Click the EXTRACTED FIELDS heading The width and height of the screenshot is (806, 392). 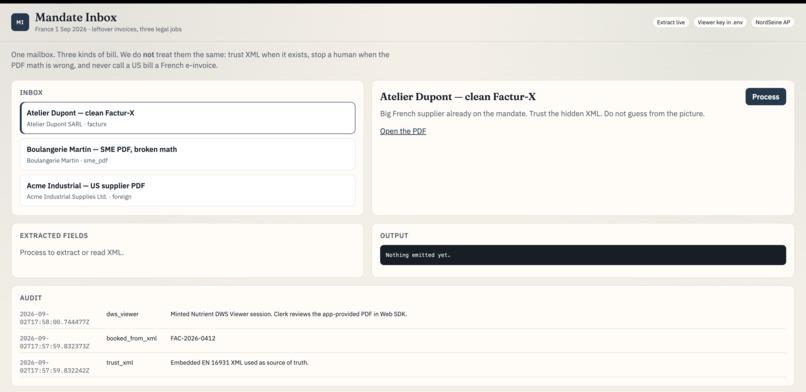tap(53, 236)
